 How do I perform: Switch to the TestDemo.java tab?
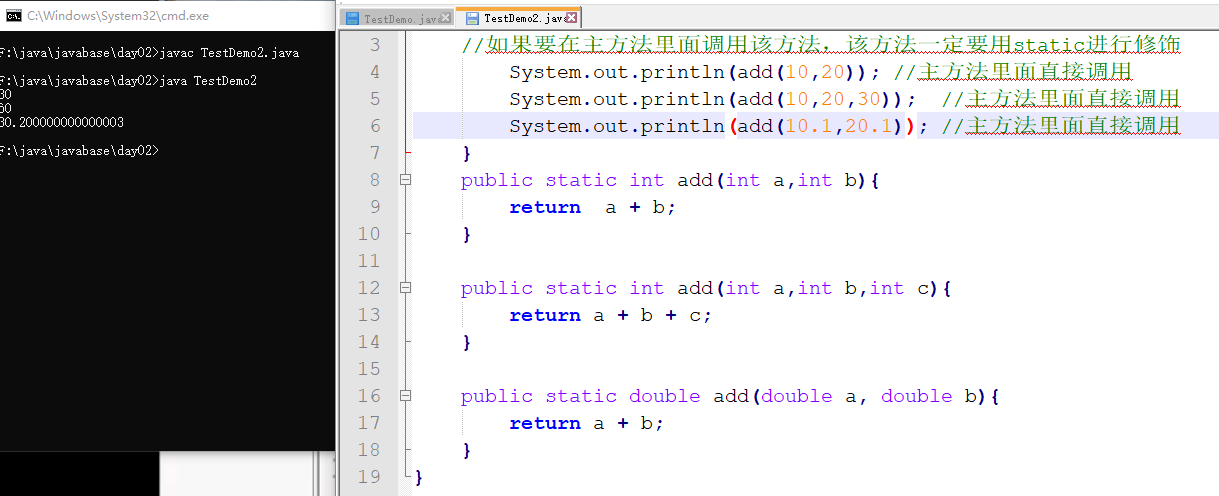(x=397, y=18)
